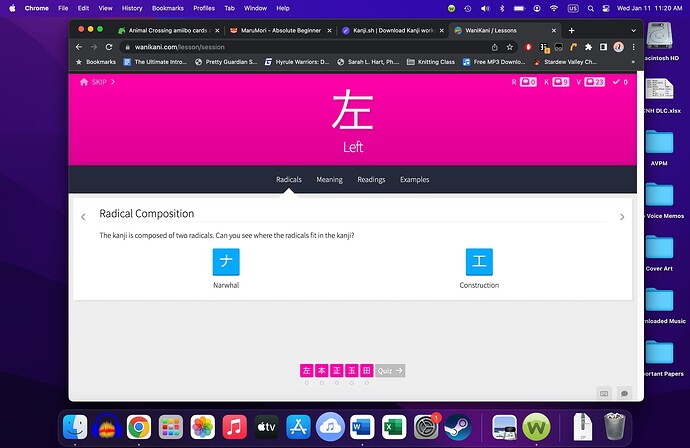The height and width of the screenshot is (448, 690).
Task: Open Steam from the Dock
Action: point(457,427)
